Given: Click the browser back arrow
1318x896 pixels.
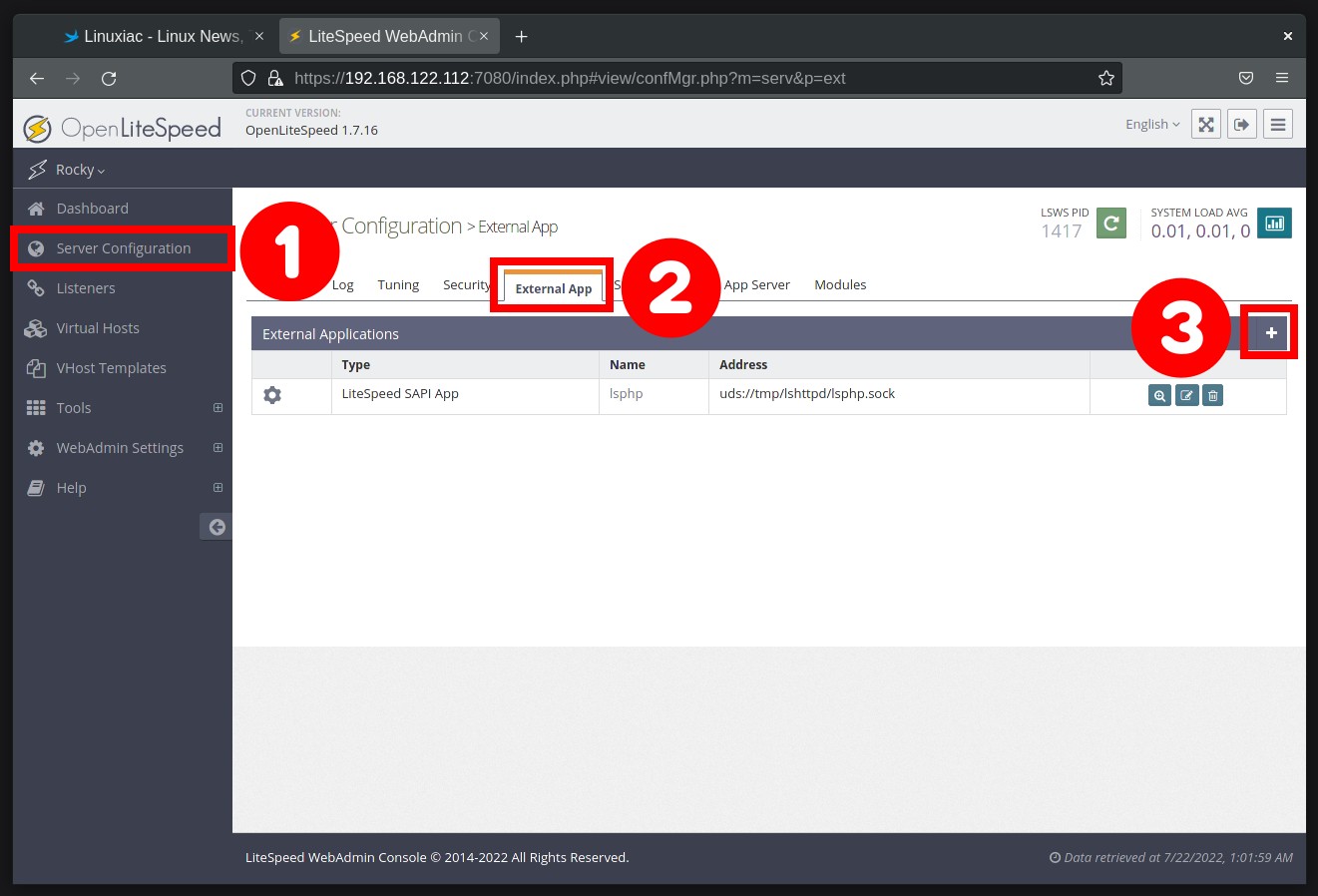Looking at the screenshot, I should click(x=37, y=78).
